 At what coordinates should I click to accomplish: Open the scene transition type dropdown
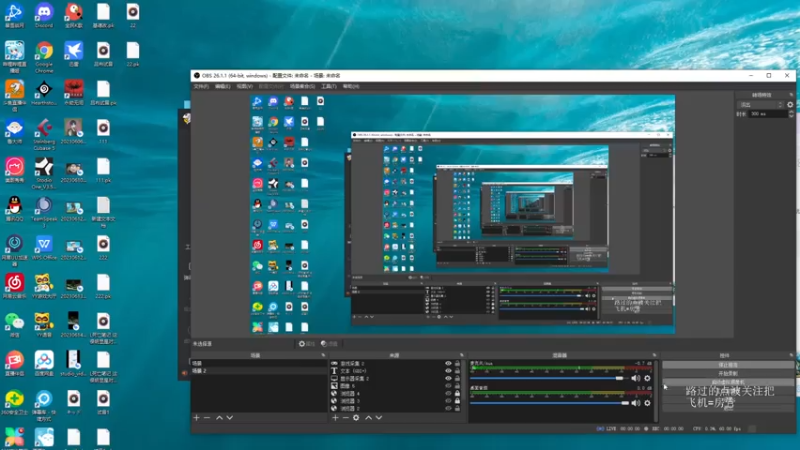tap(760, 105)
